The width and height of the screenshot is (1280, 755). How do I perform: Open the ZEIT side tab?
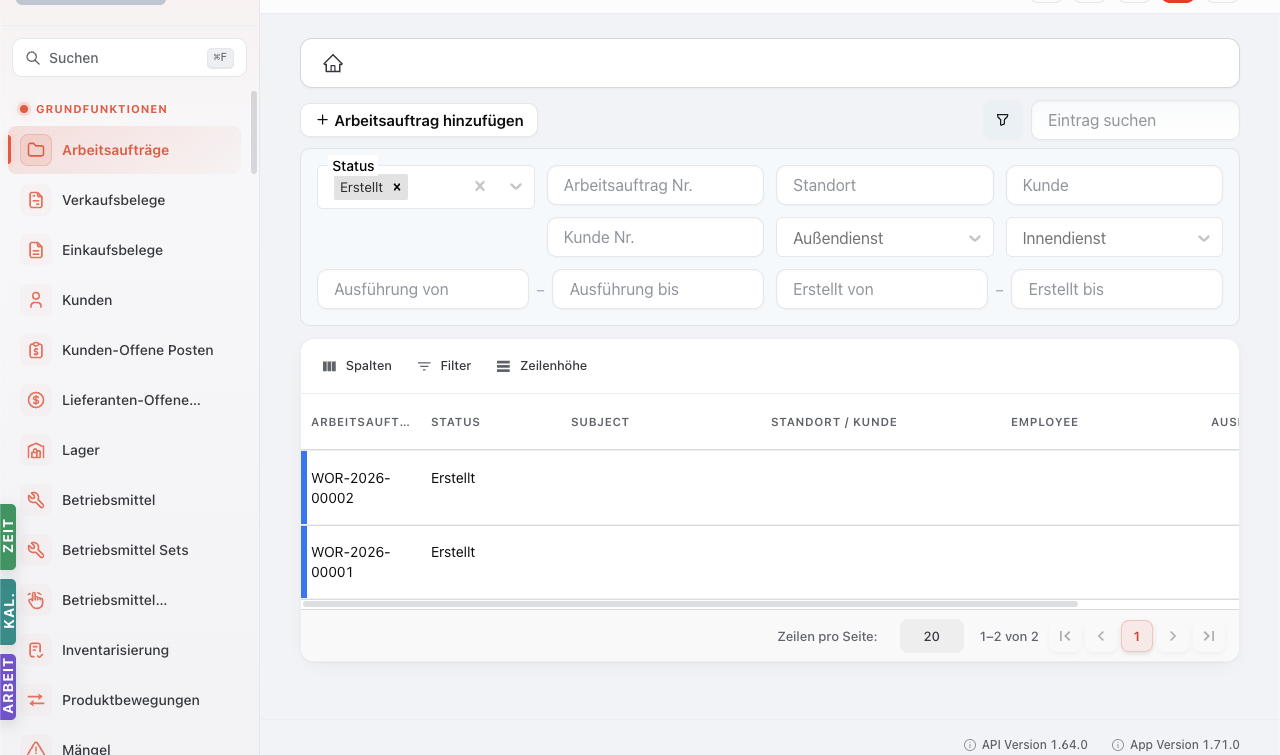tap(8, 537)
